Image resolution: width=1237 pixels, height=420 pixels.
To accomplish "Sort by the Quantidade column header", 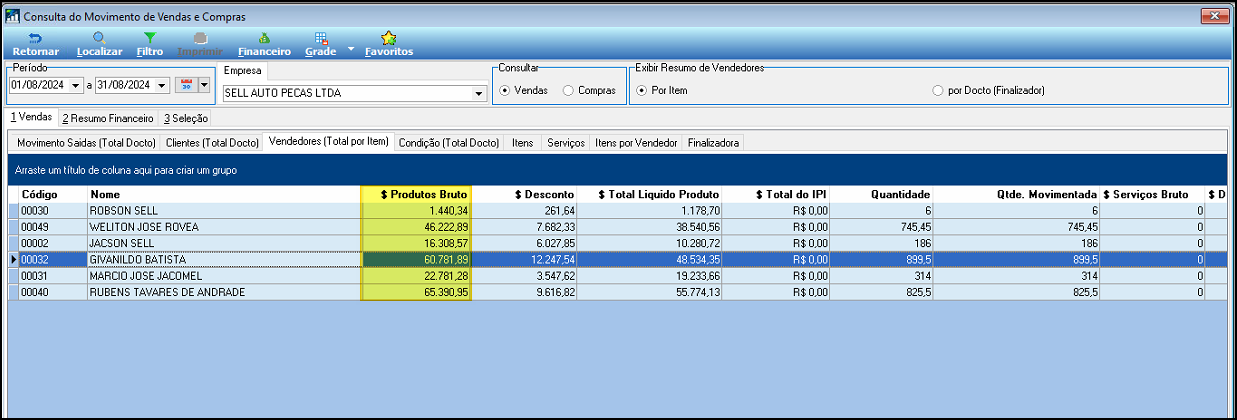I will [884, 194].
